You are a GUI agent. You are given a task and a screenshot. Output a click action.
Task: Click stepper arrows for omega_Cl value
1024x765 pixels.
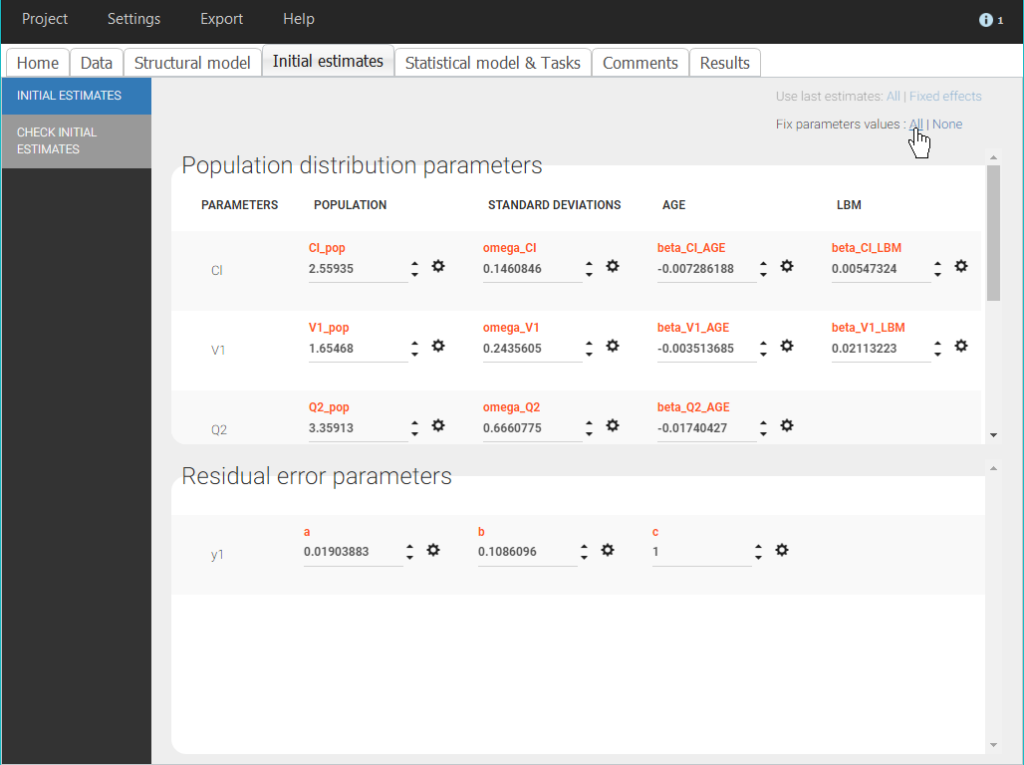[589, 269]
